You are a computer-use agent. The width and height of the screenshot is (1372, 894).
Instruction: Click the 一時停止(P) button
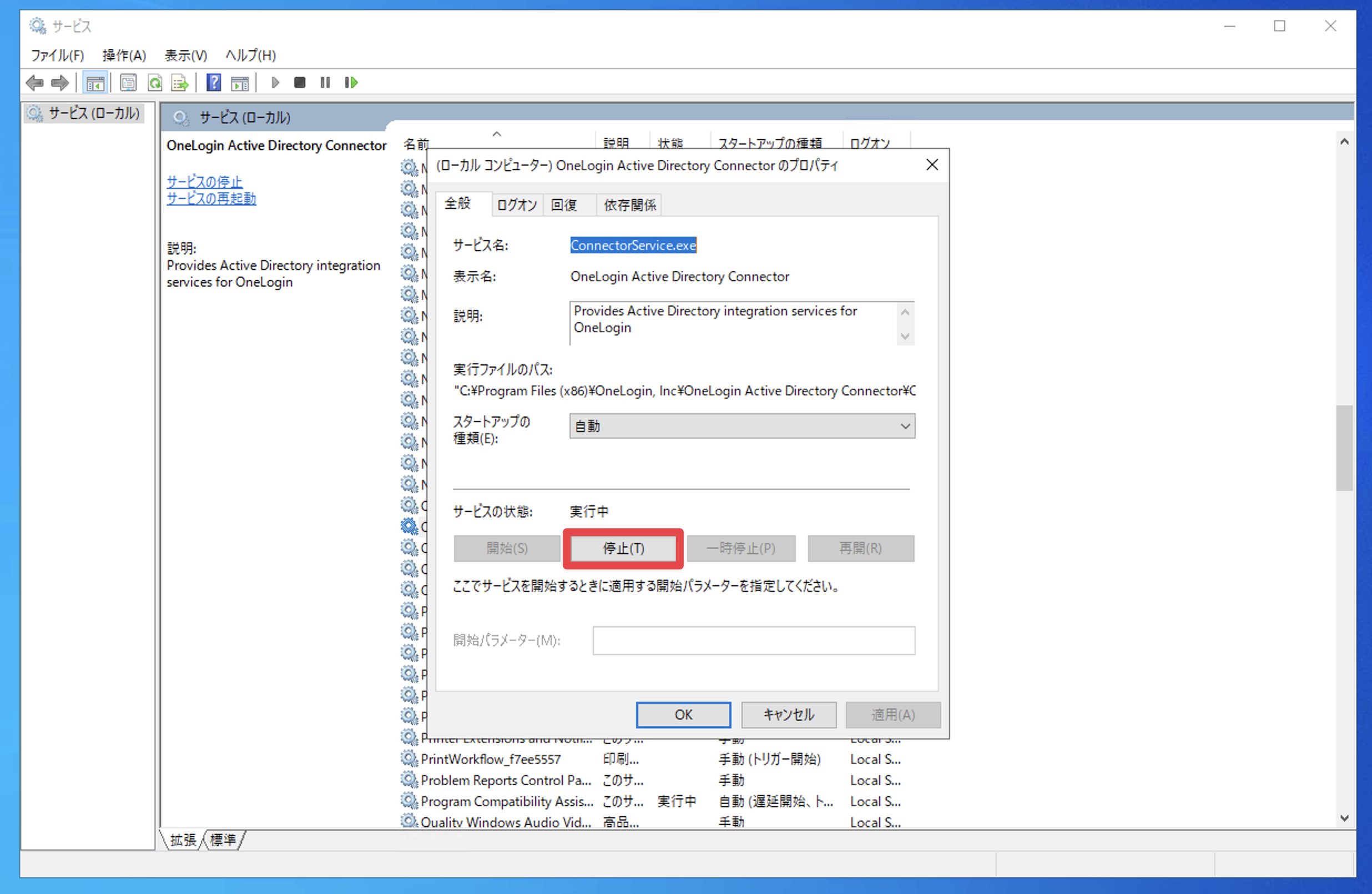[741, 548]
